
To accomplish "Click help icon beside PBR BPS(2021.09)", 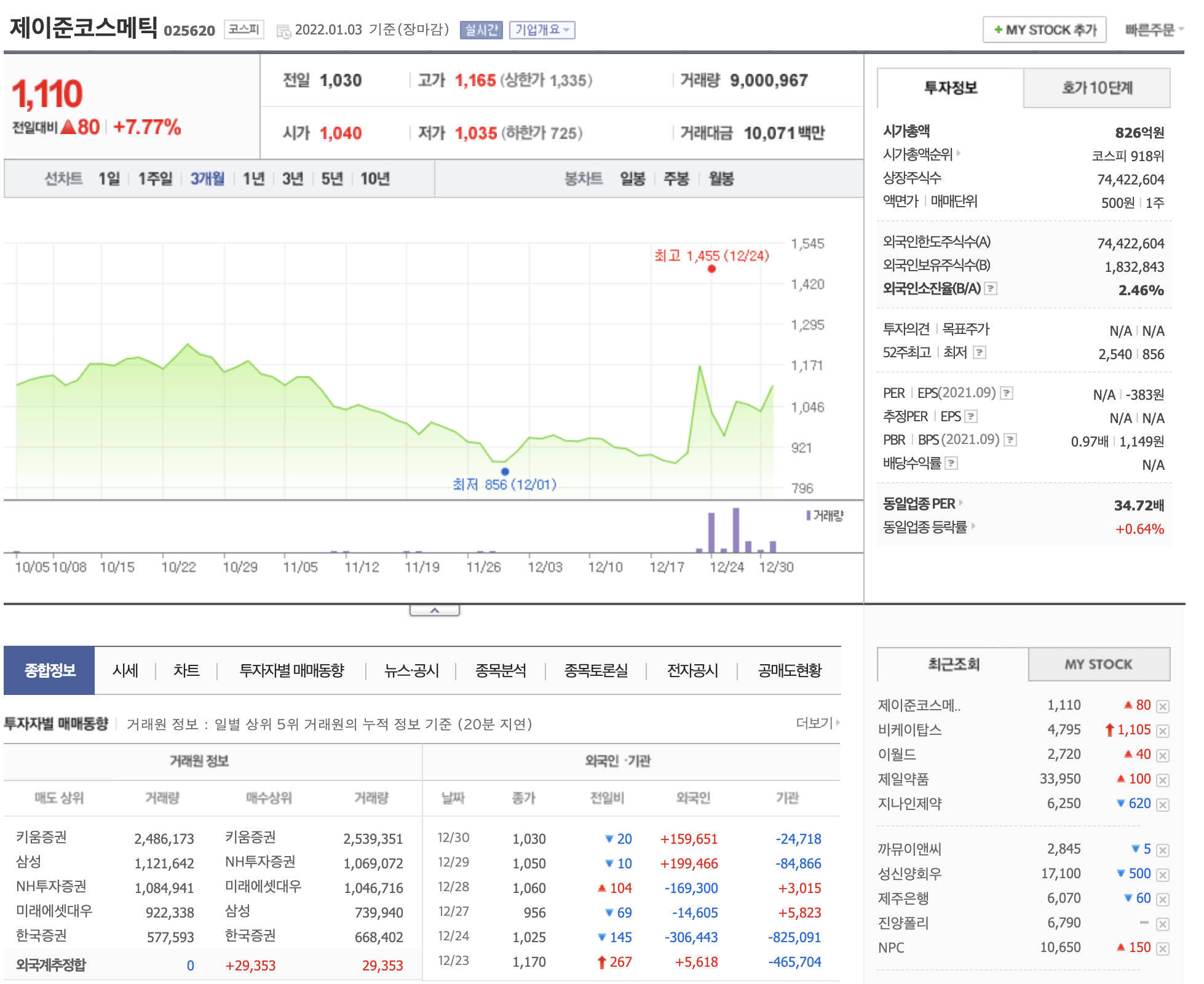I will tap(1010, 440).
